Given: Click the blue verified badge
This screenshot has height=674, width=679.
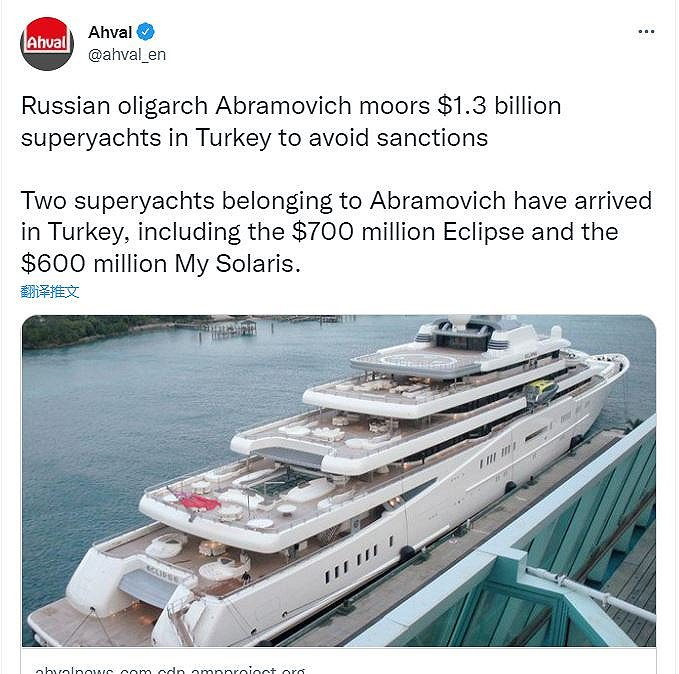Looking at the screenshot, I should coord(148,32).
